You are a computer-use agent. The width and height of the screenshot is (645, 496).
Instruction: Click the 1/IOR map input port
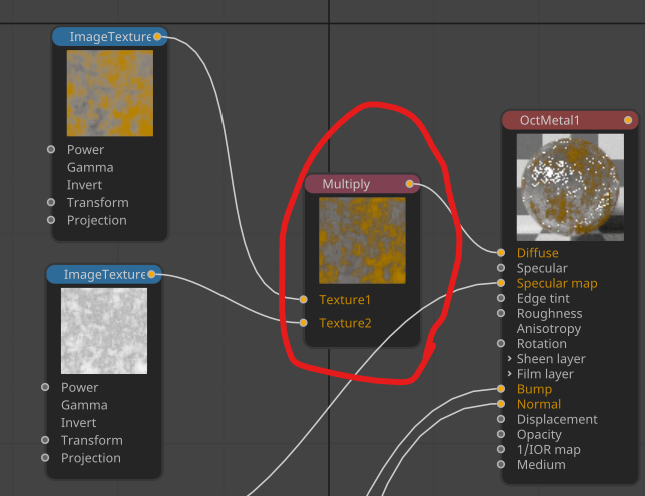501,449
